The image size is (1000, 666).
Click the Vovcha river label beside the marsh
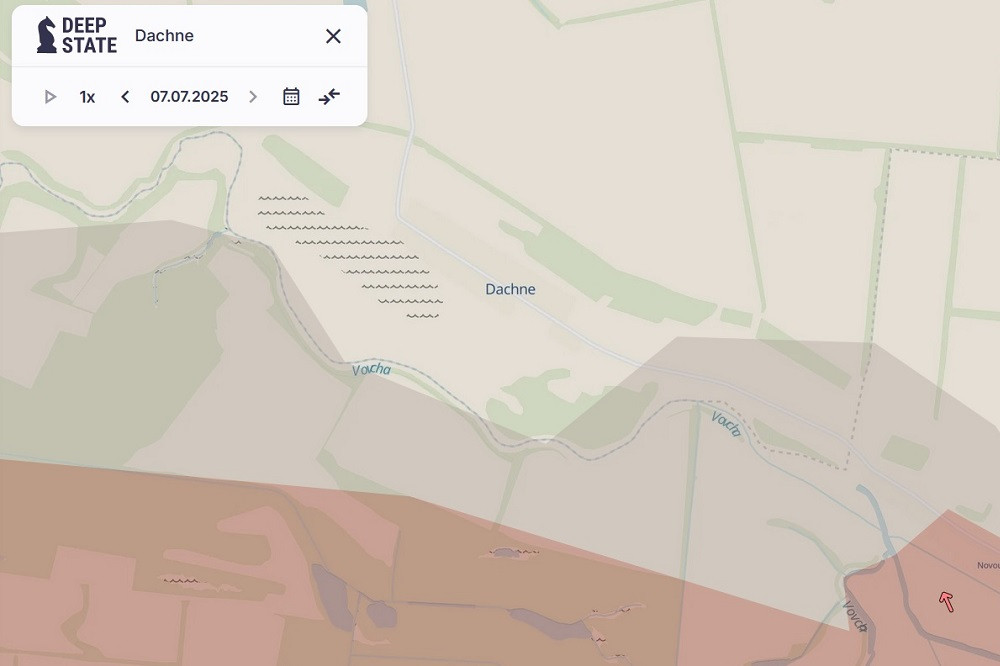(371, 369)
